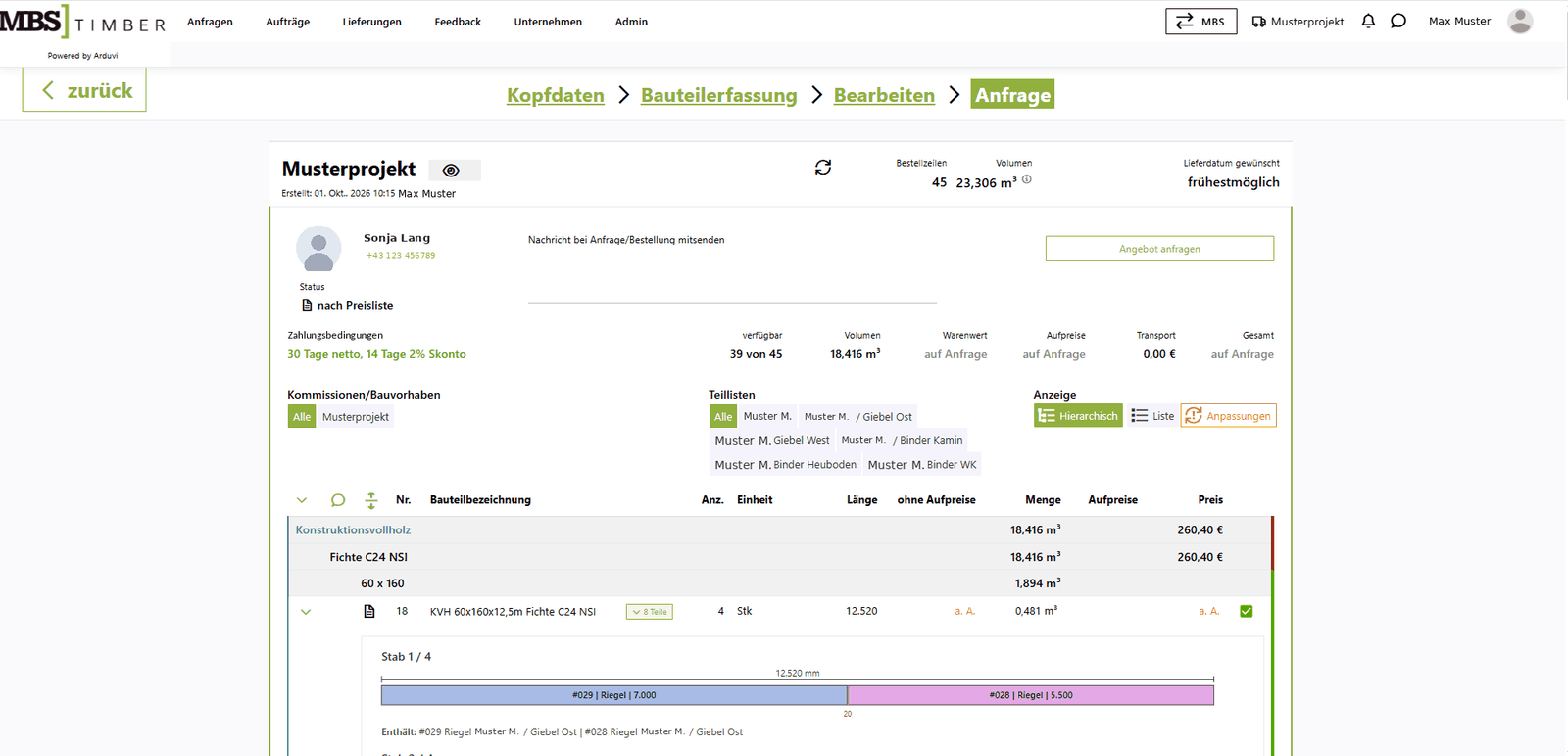Open the Anpassungen button
1568x756 pixels.
pos(1229,416)
